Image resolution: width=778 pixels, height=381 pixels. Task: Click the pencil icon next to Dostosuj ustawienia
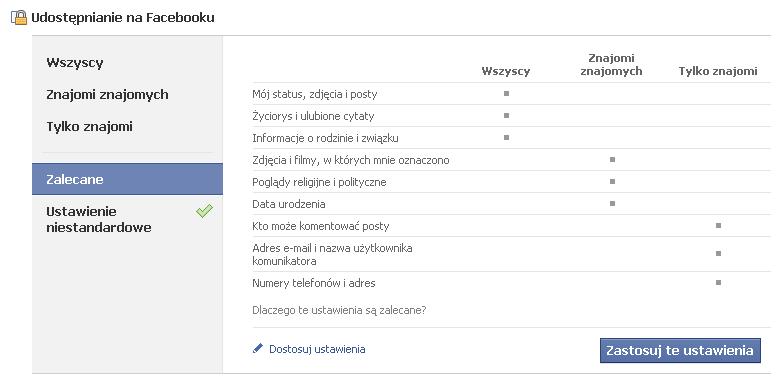(x=258, y=348)
